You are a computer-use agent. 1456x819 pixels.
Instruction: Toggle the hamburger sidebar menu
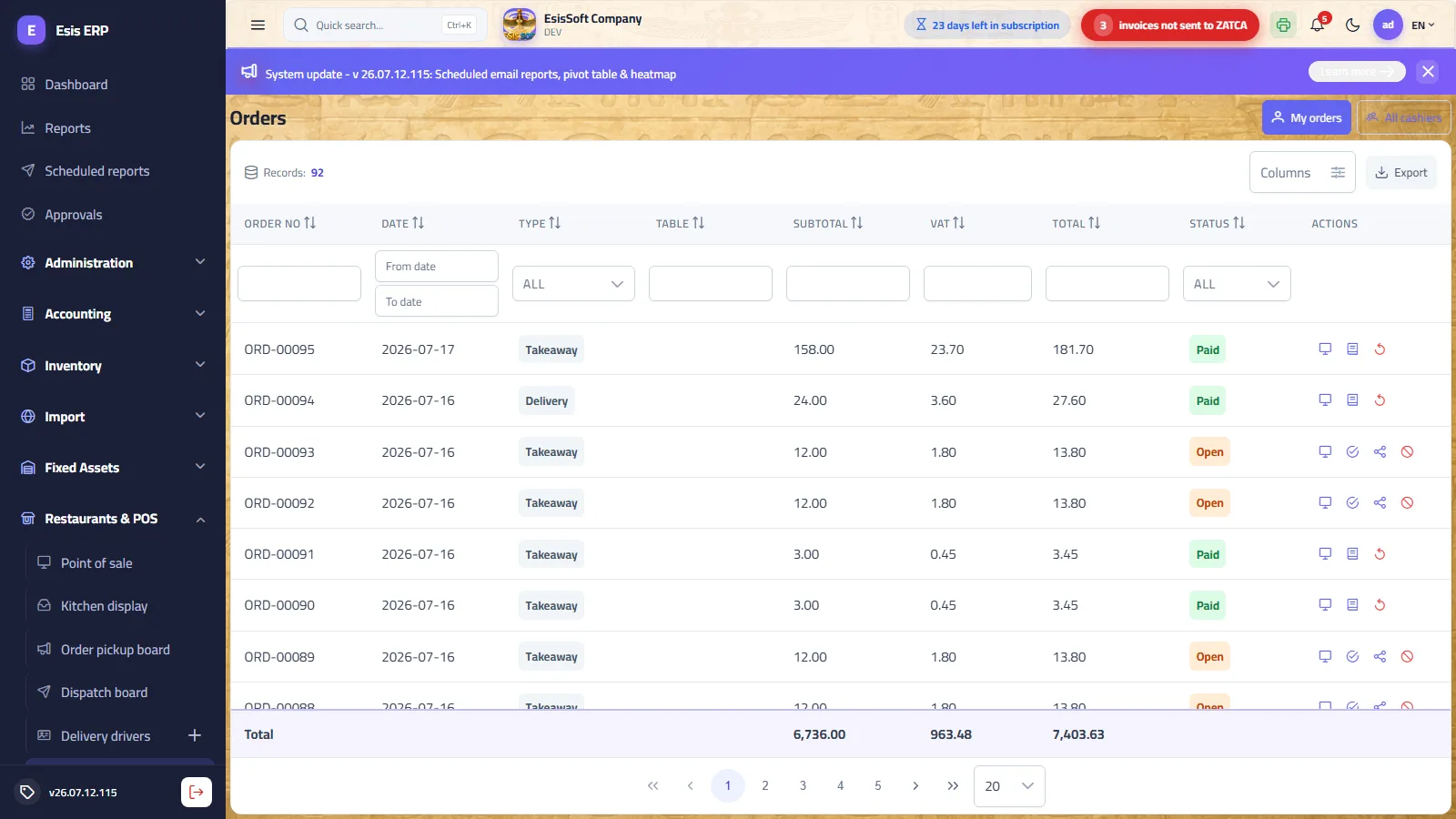pos(258,25)
